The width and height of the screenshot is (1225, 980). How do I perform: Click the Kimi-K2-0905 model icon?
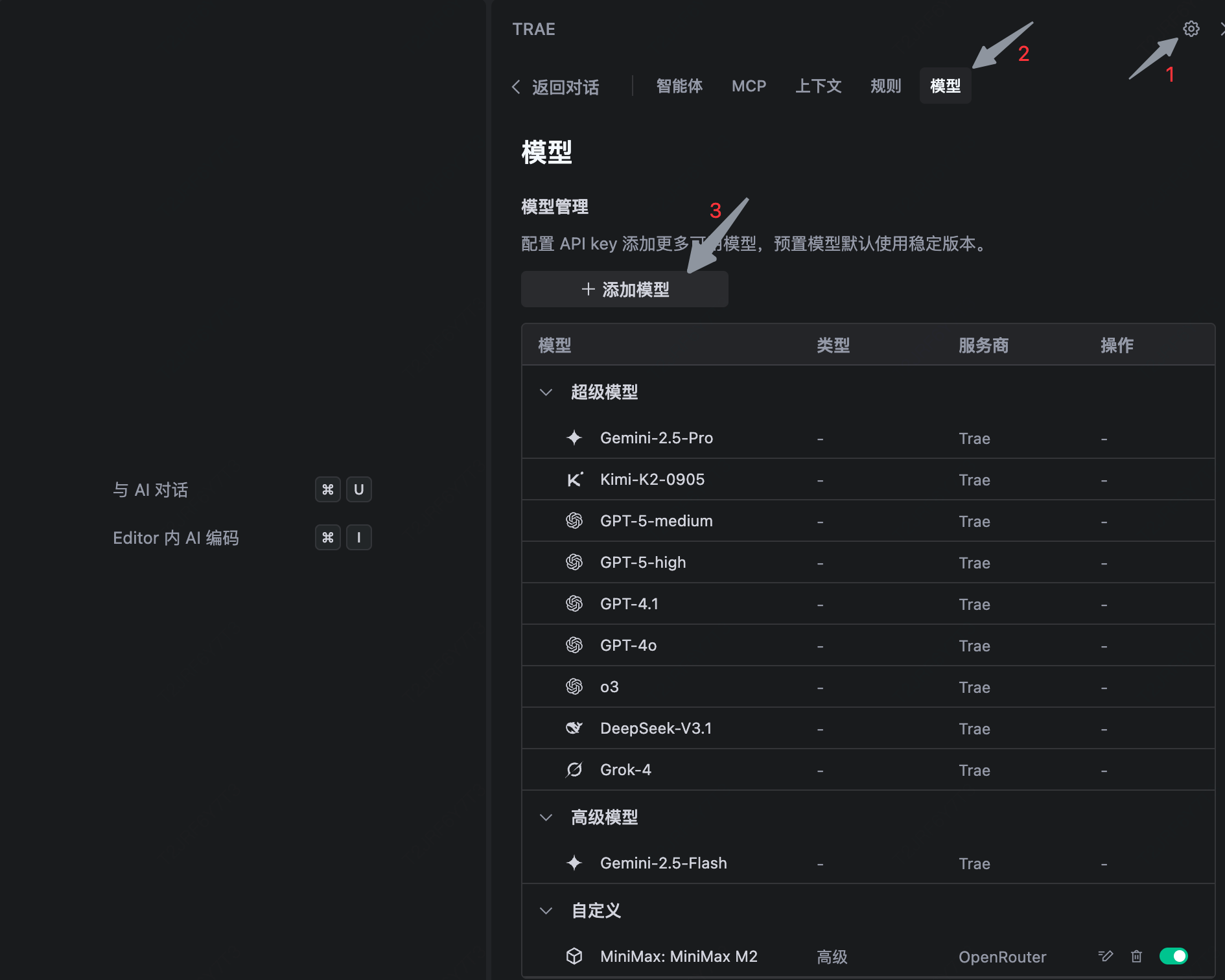574,480
